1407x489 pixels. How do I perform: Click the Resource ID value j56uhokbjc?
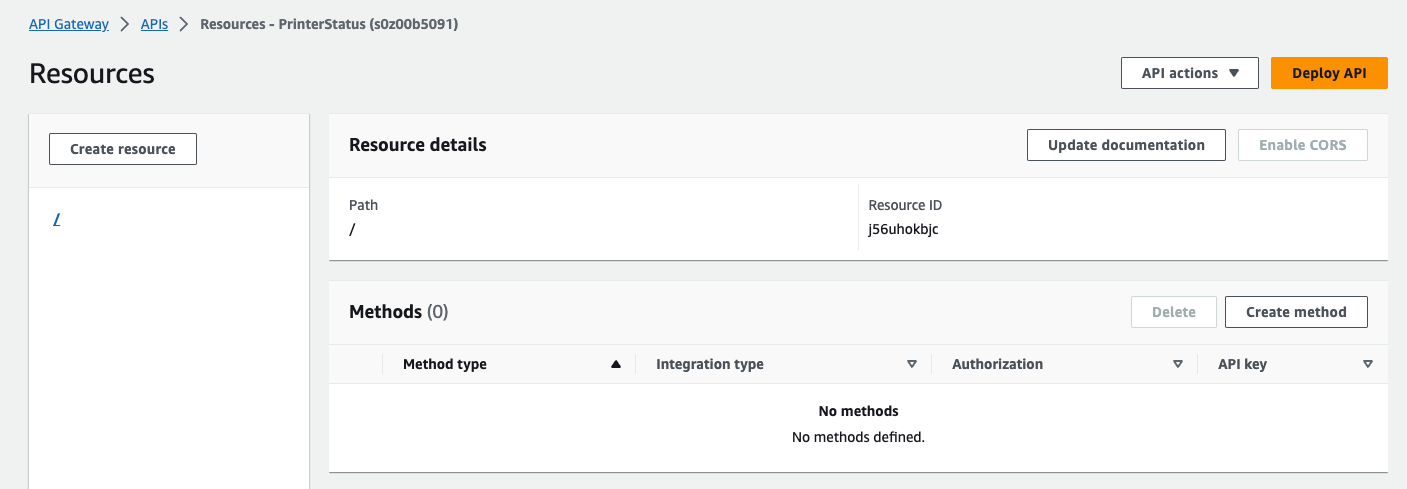click(903, 229)
